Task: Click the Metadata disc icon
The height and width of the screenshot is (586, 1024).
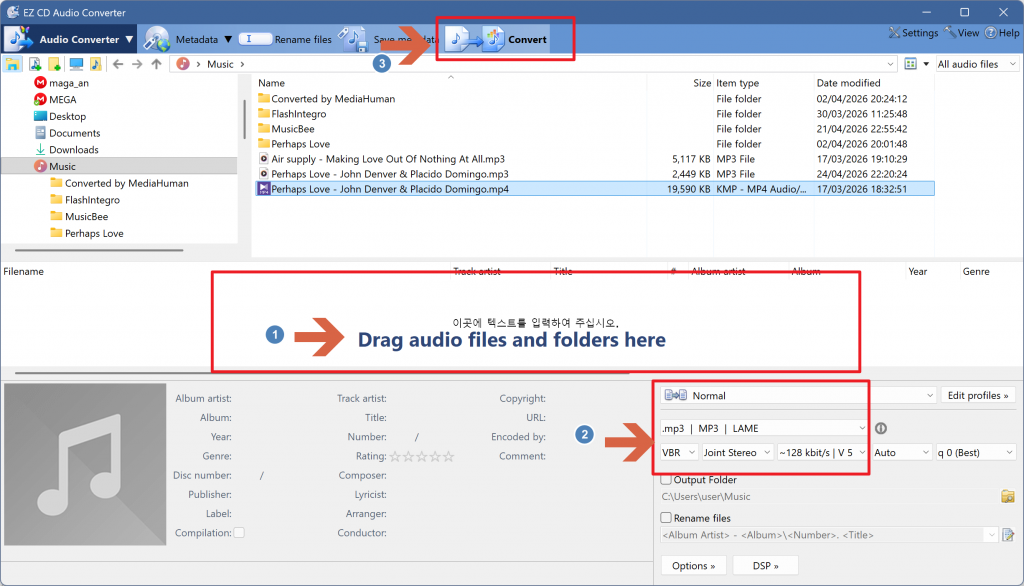Action: 157,39
